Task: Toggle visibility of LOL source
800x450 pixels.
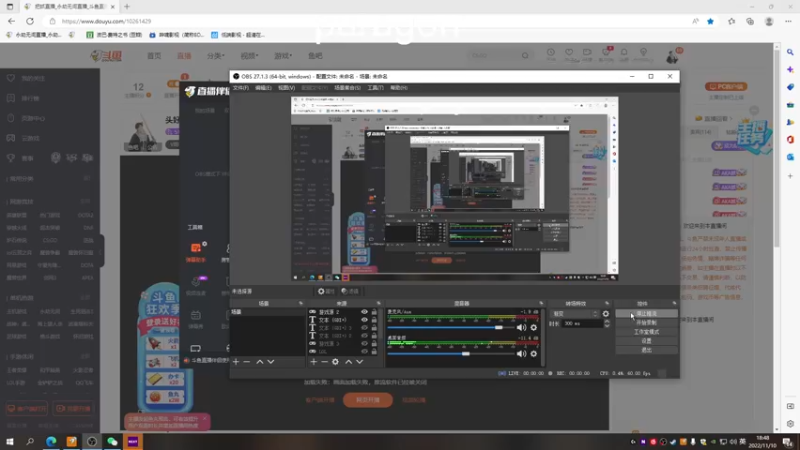Action: [364, 351]
